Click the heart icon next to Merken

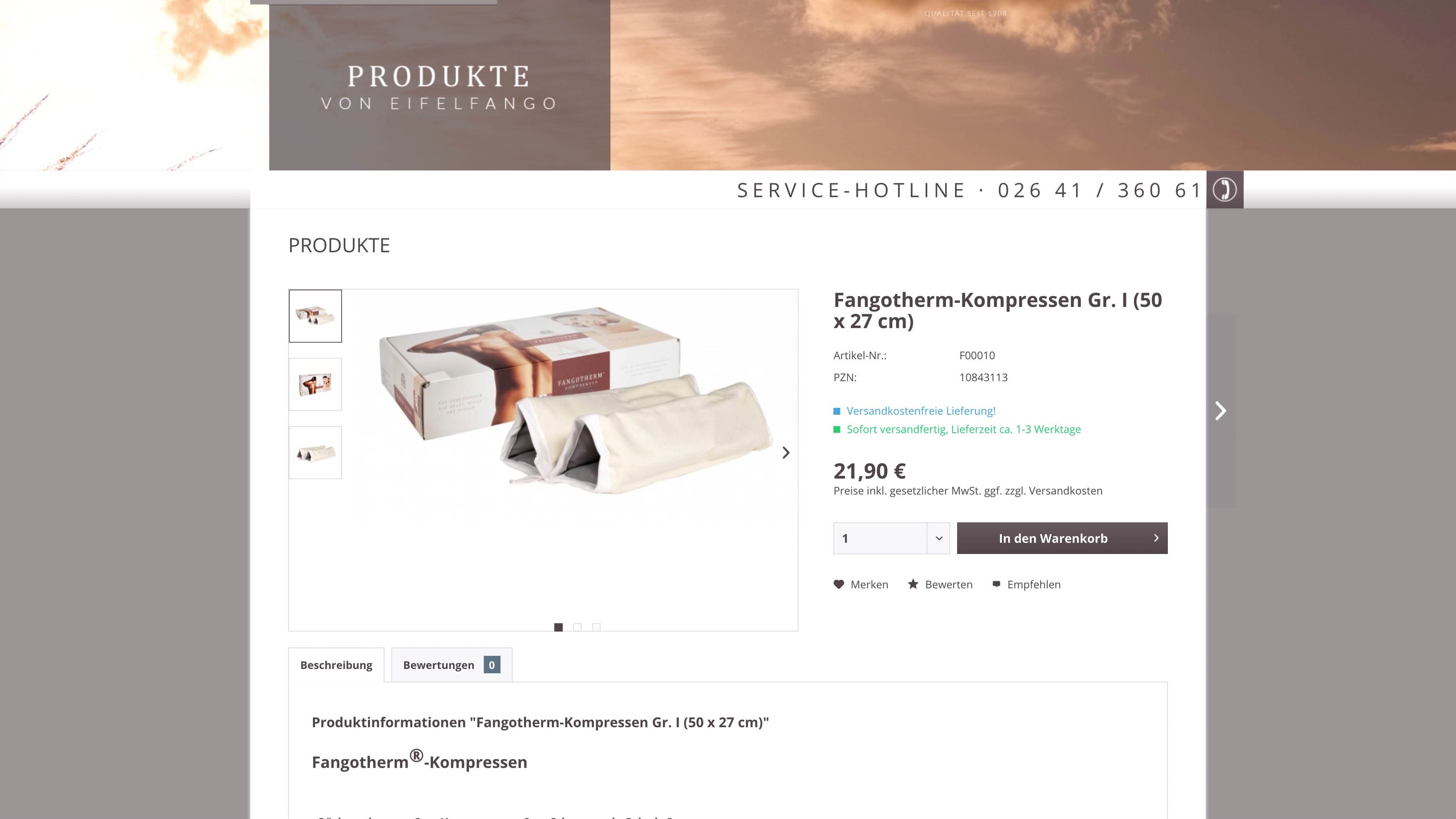tap(839, 584)
